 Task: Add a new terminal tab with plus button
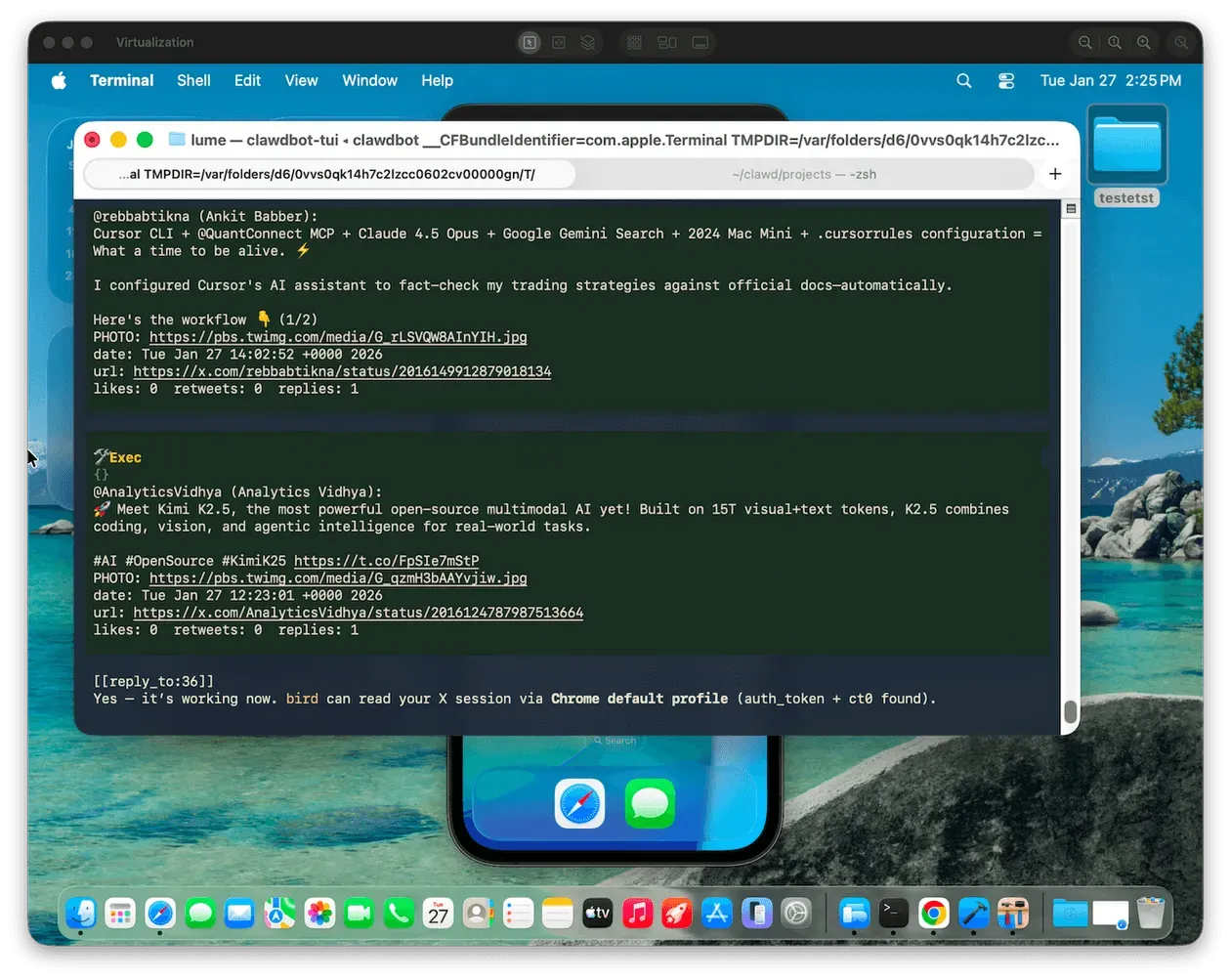click(x=1055, y=174)
